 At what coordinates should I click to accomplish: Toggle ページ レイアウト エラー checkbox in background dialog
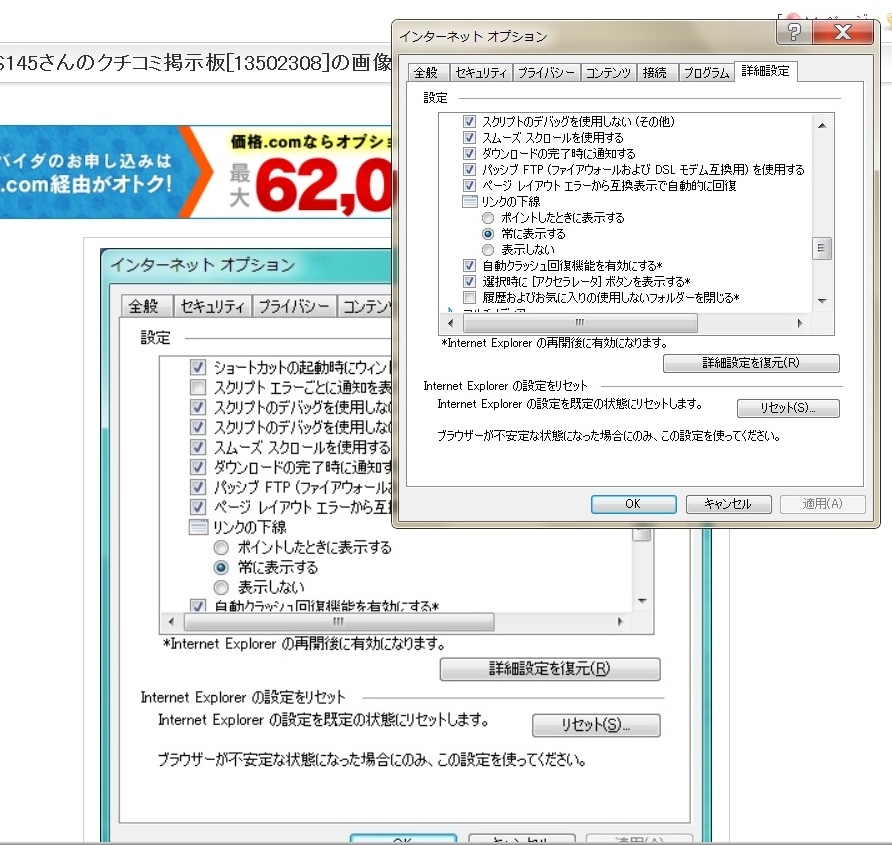197,506
